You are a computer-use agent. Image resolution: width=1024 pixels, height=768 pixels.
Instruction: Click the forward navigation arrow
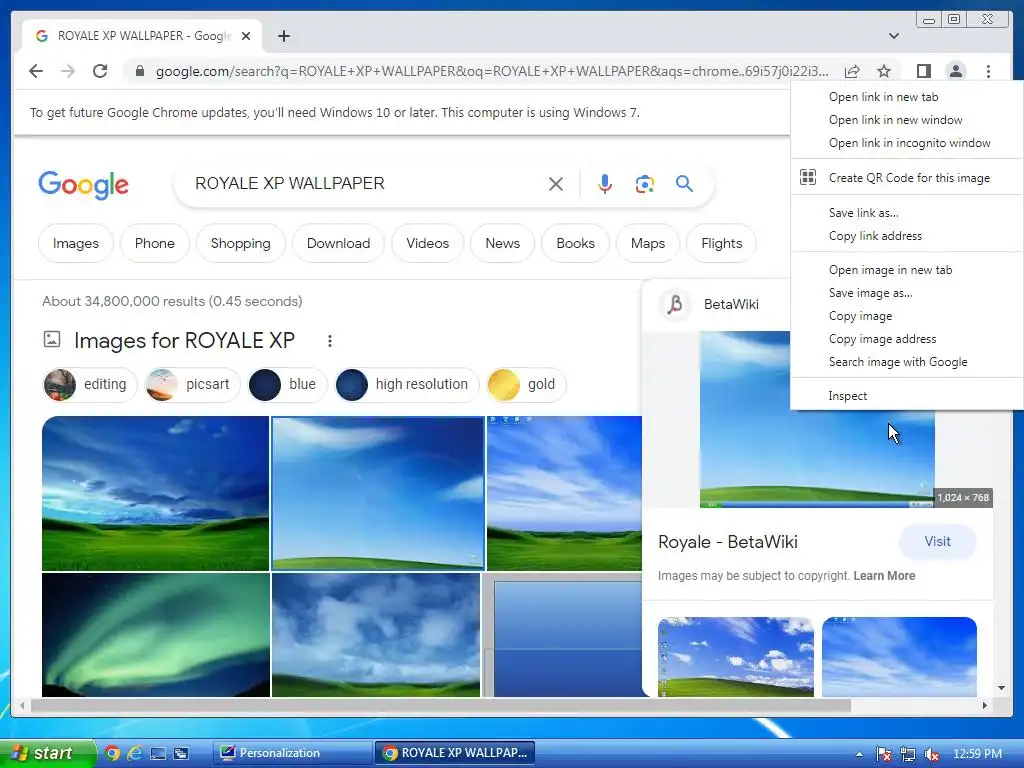[68, 71]
